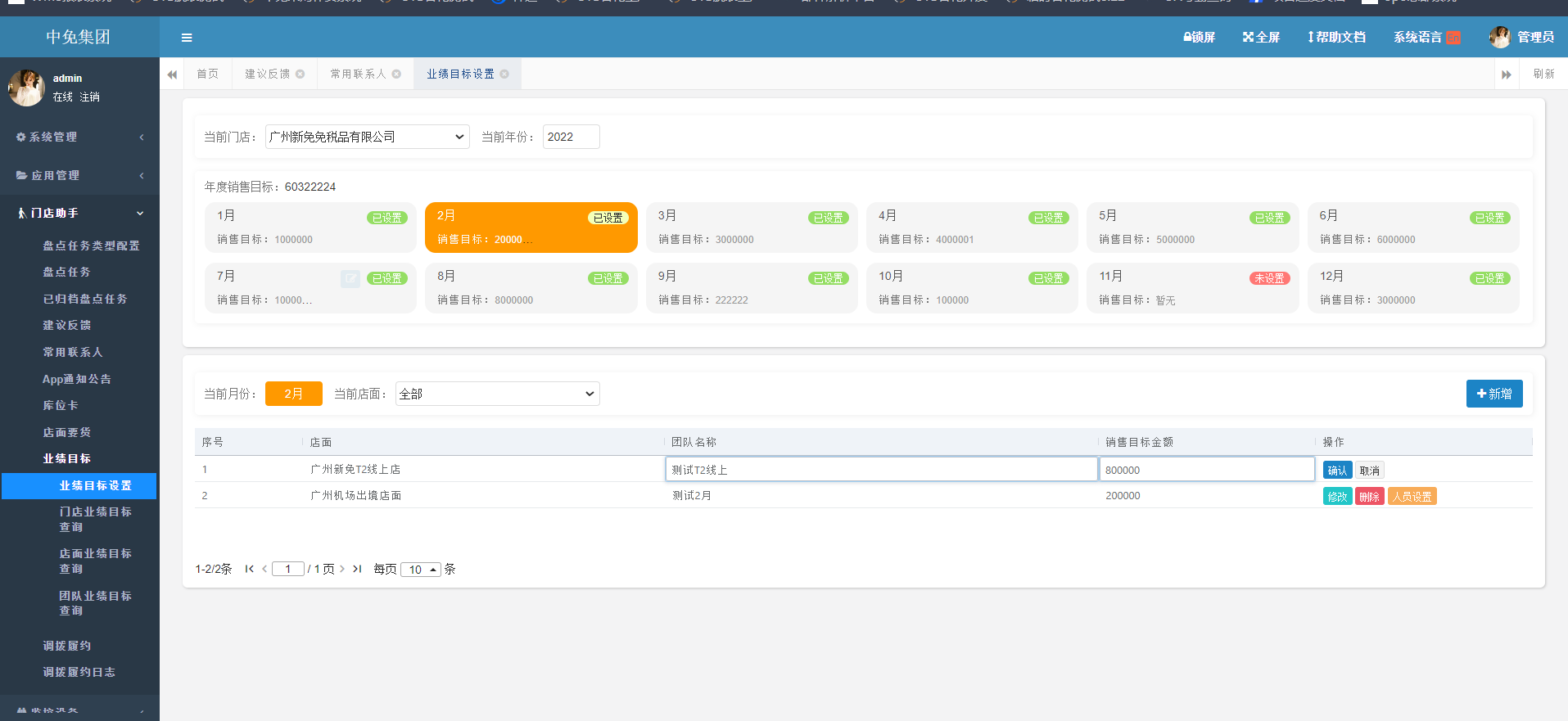Click the 当前年份 year input field

571,137
